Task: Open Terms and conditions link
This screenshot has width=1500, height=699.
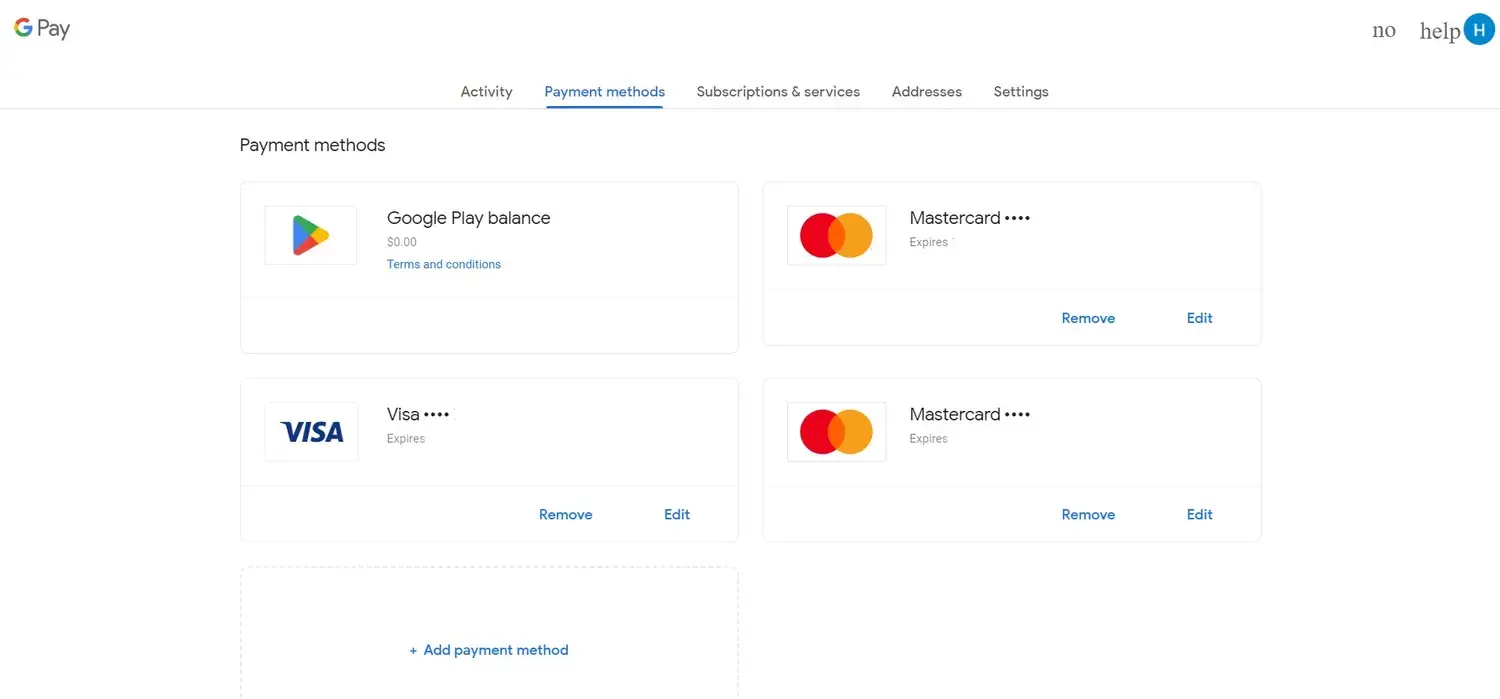Action: (444, 264)
